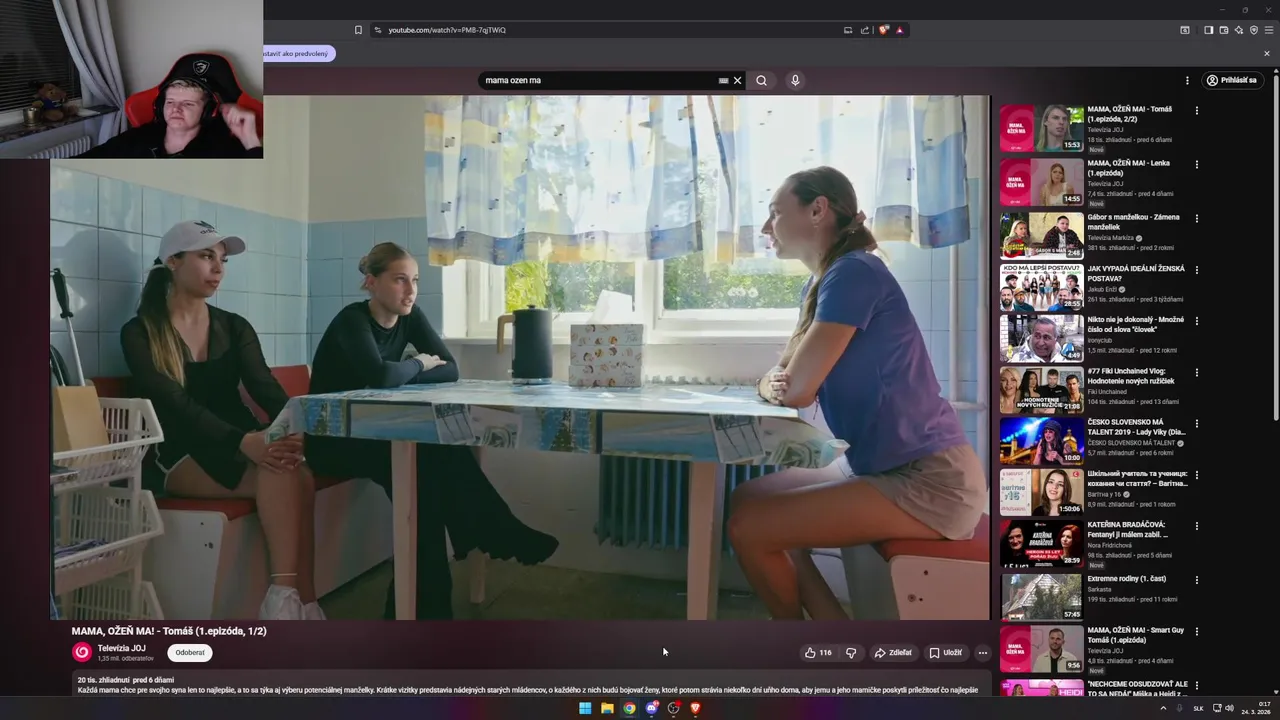1280x720 pixels.
Task: Save video with Uložiť button
Action: tap(946, 652)
